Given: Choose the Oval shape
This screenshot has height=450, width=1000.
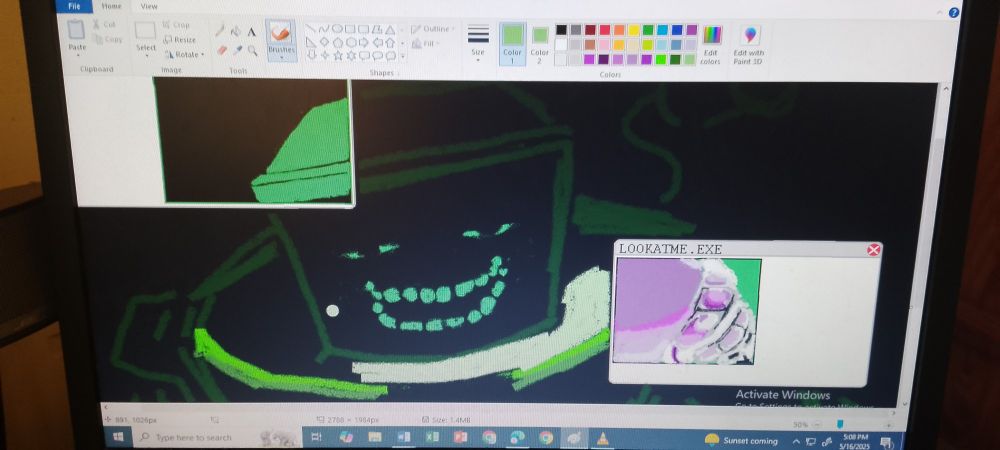Looking at the screenshot, I should pyautogui.click(x=337, y=29).
